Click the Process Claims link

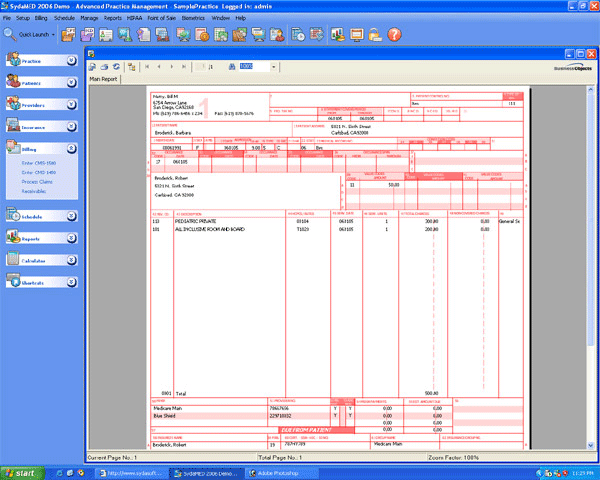[36, 180]
